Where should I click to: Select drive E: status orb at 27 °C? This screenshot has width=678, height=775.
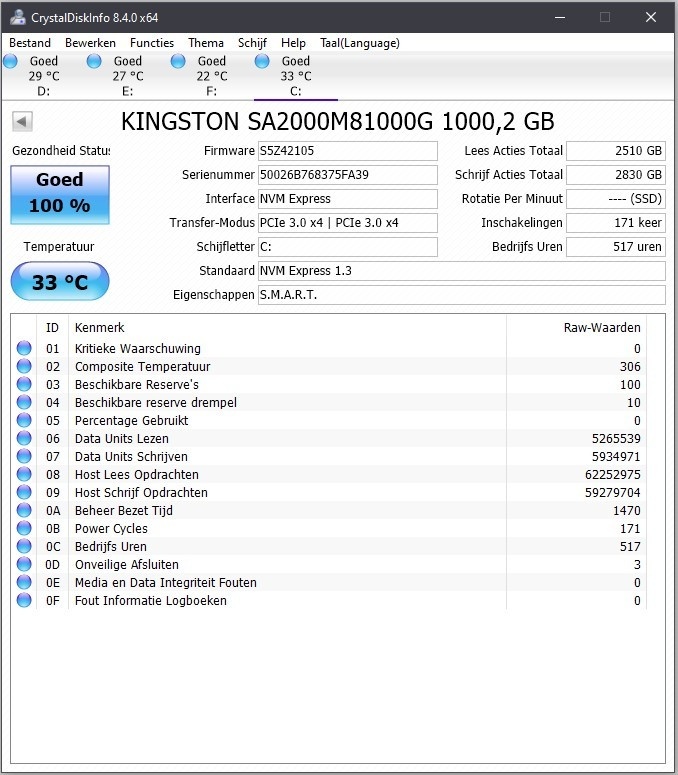[94, 61]
